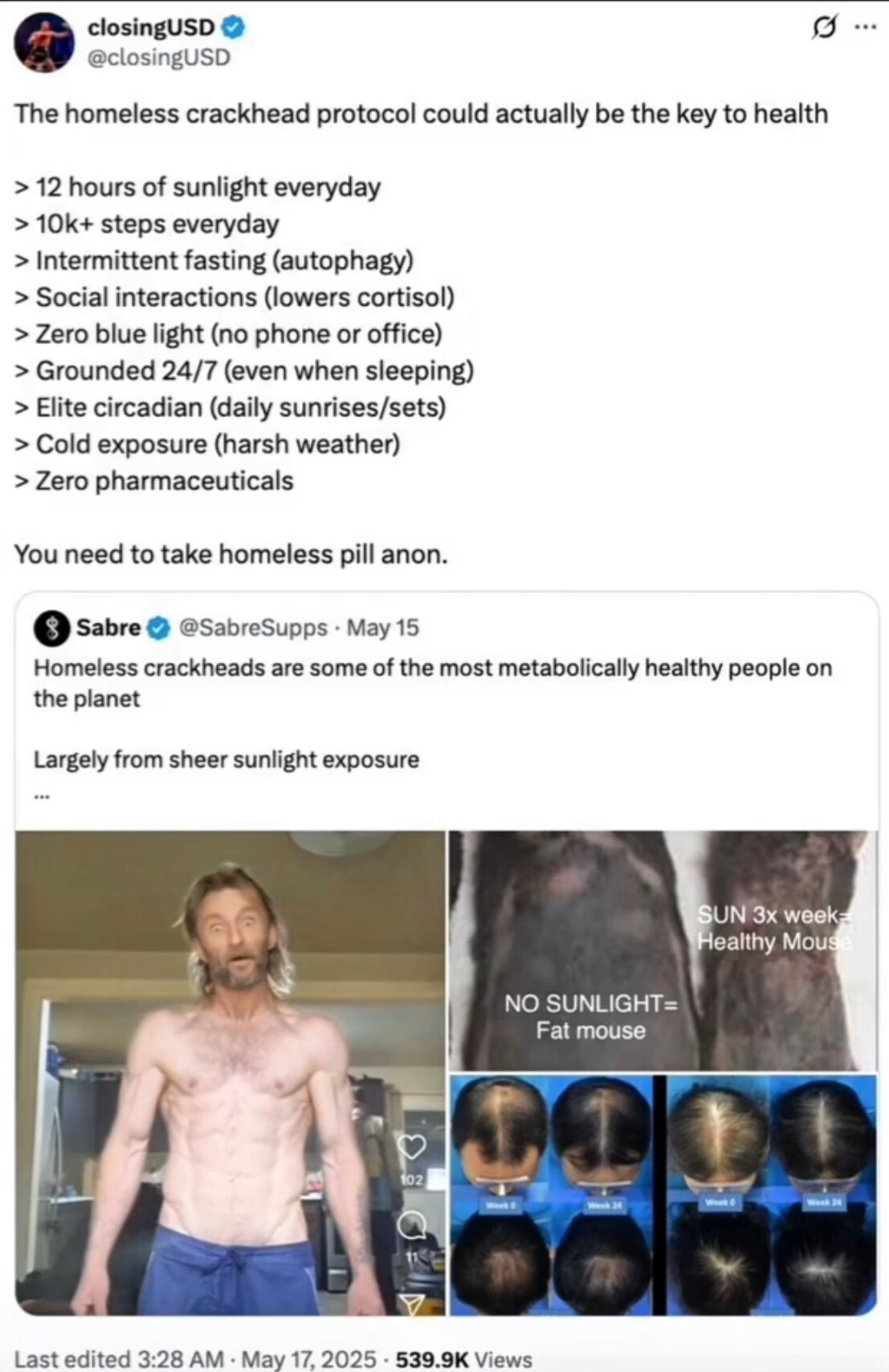Open Sabre's profile avatar icon
Screen dimensions: 889x1372
51,628
